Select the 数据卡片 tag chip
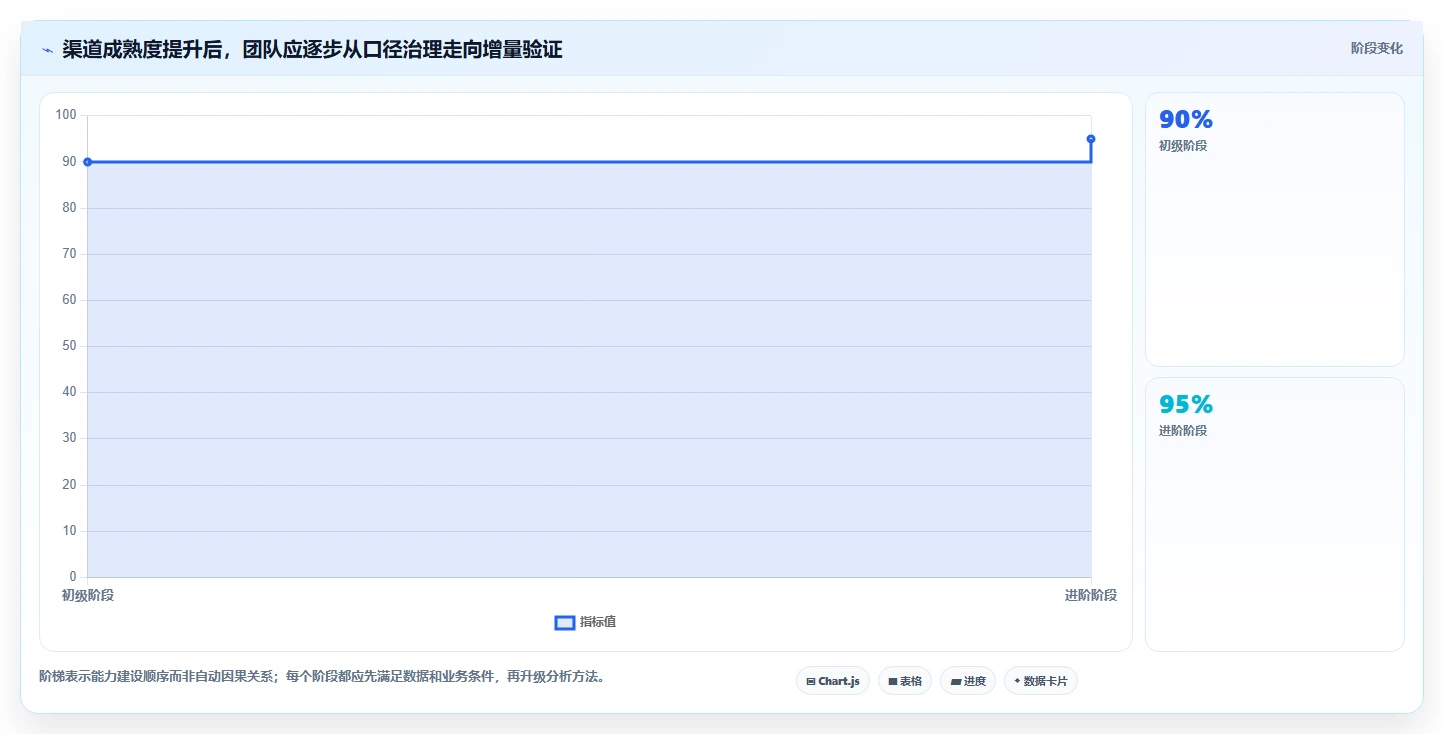This screenshot has height=734, width=1444. pyautogui.click(x=1041, y=681)
